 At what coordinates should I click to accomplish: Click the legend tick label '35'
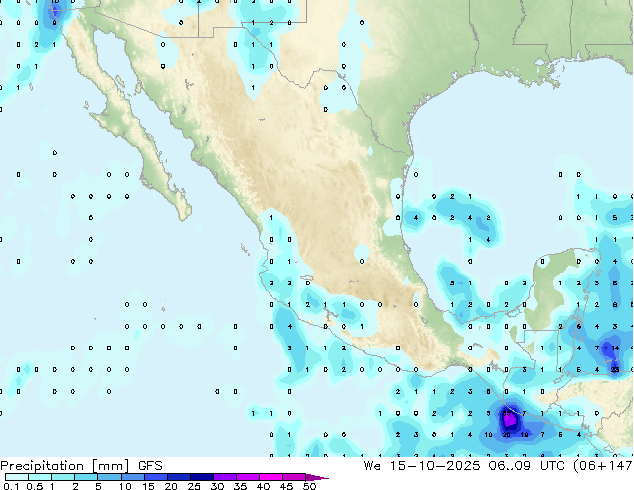coord(241,486)
